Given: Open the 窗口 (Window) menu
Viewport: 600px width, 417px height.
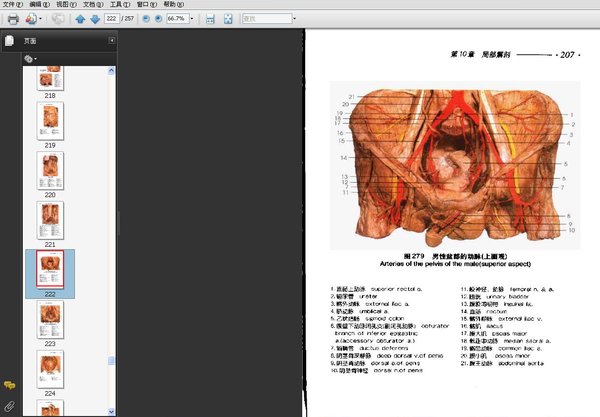Looking at the screenshot, I should (x=147, y=4).
